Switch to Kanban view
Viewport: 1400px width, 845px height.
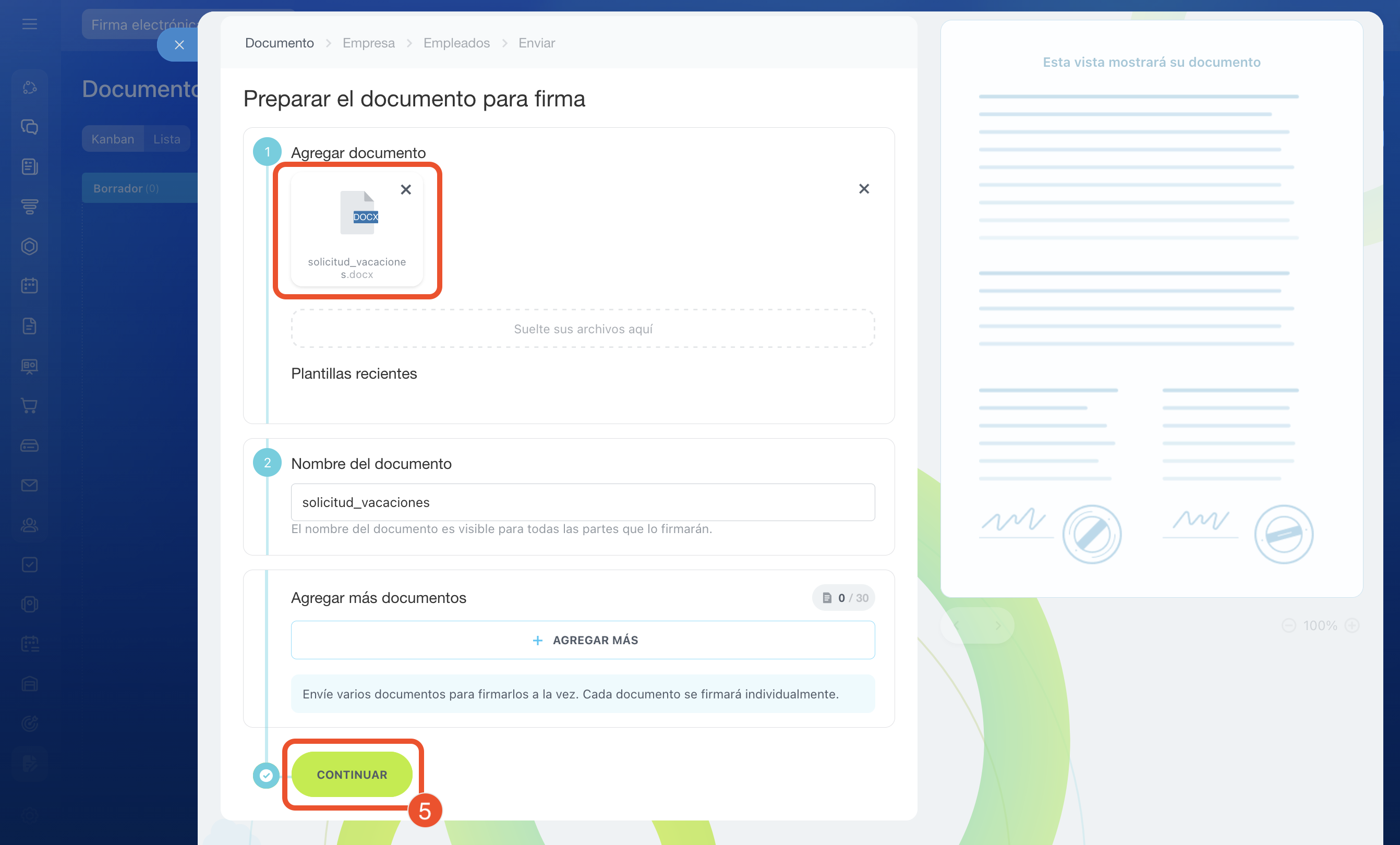pos(113,139)
